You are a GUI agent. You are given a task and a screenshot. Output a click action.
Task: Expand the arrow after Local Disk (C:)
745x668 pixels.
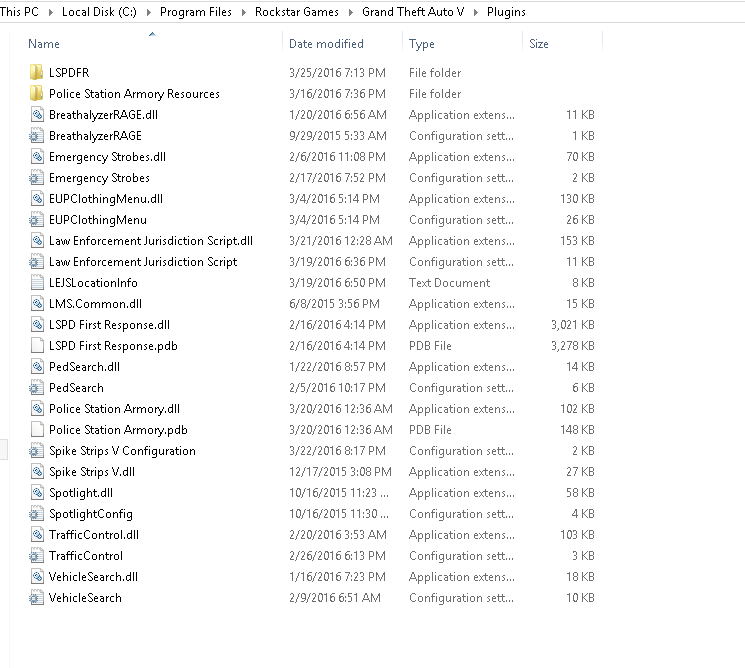click(x=149, y=12)
